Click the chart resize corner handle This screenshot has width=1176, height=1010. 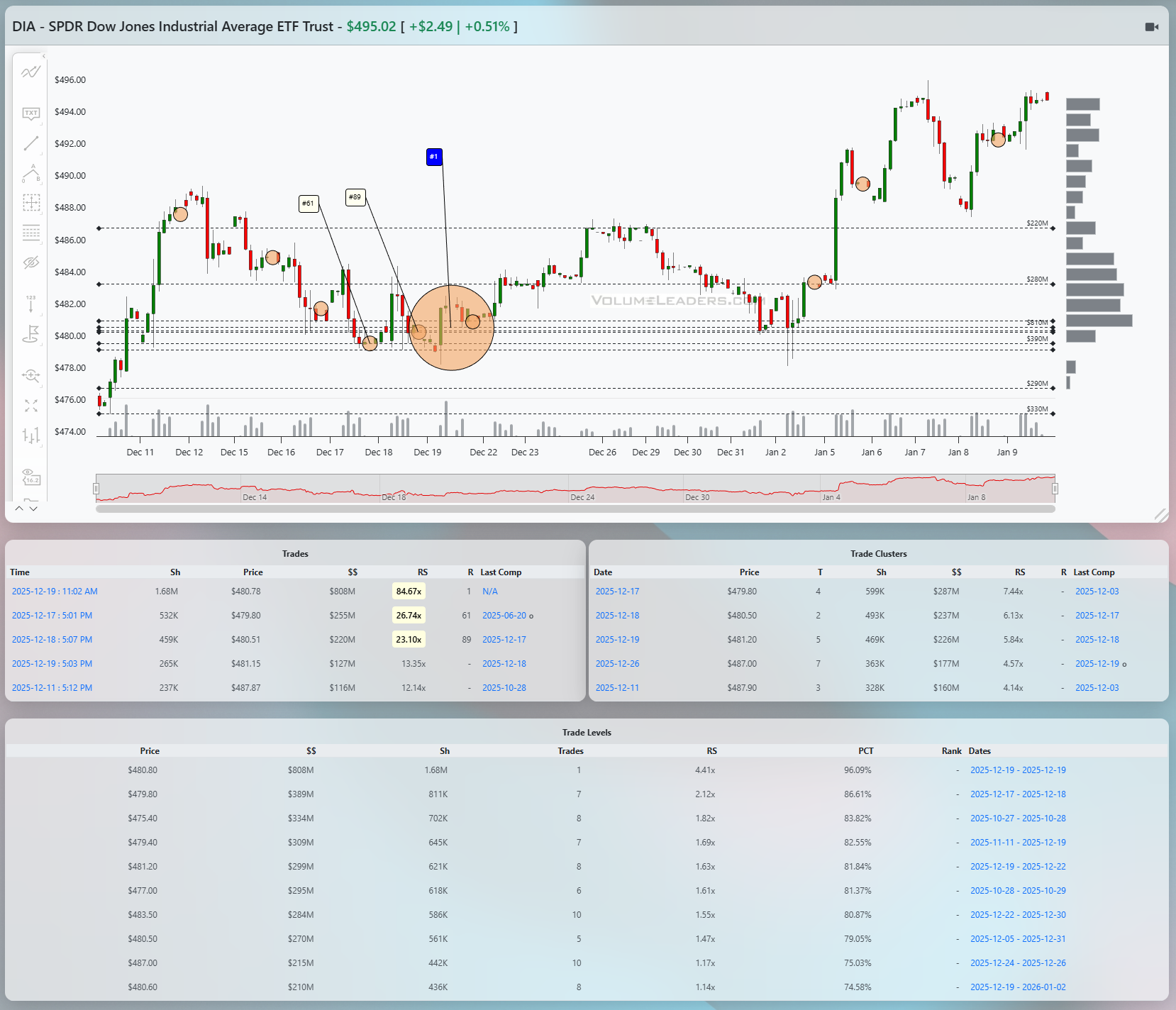[1161, 515]
